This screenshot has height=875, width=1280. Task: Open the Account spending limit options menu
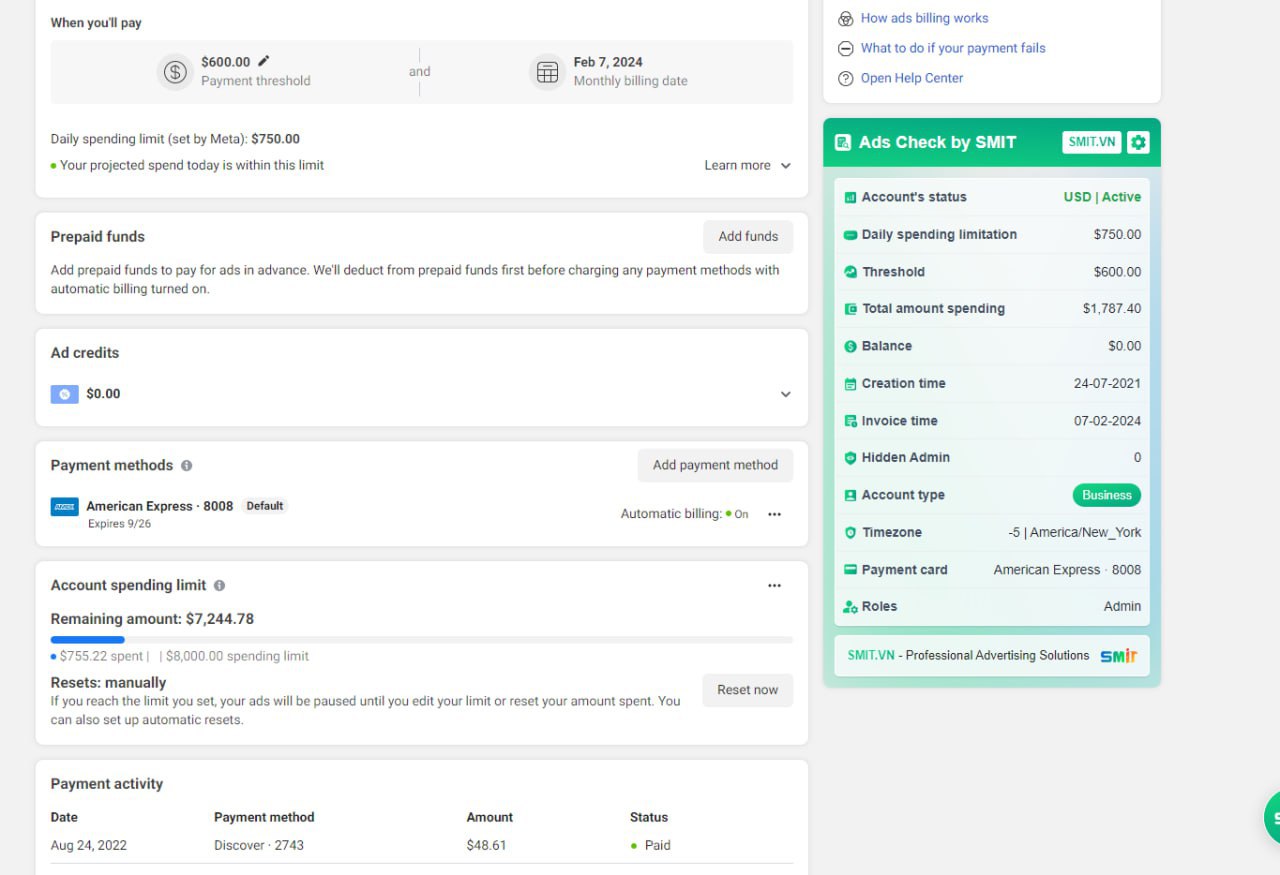pos(774,586)
